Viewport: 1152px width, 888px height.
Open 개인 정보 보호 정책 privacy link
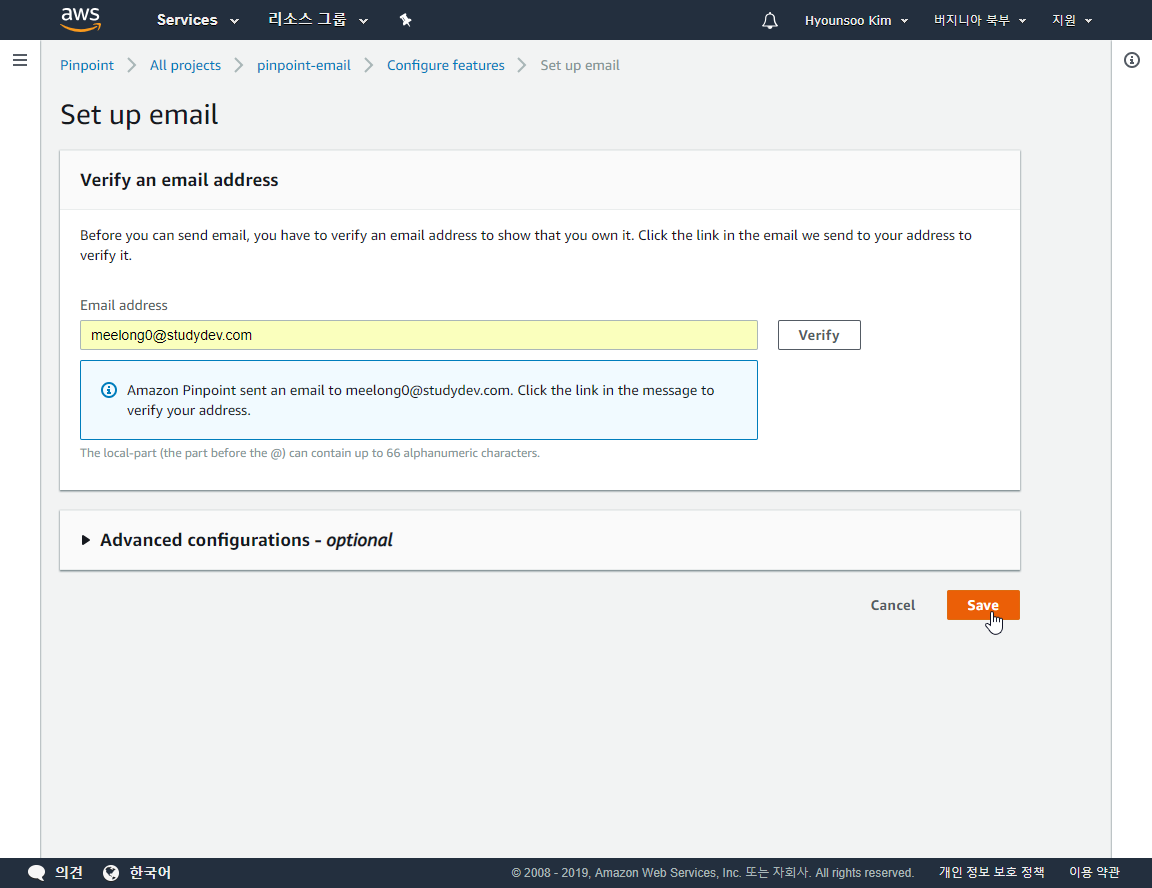click(991, 873)
